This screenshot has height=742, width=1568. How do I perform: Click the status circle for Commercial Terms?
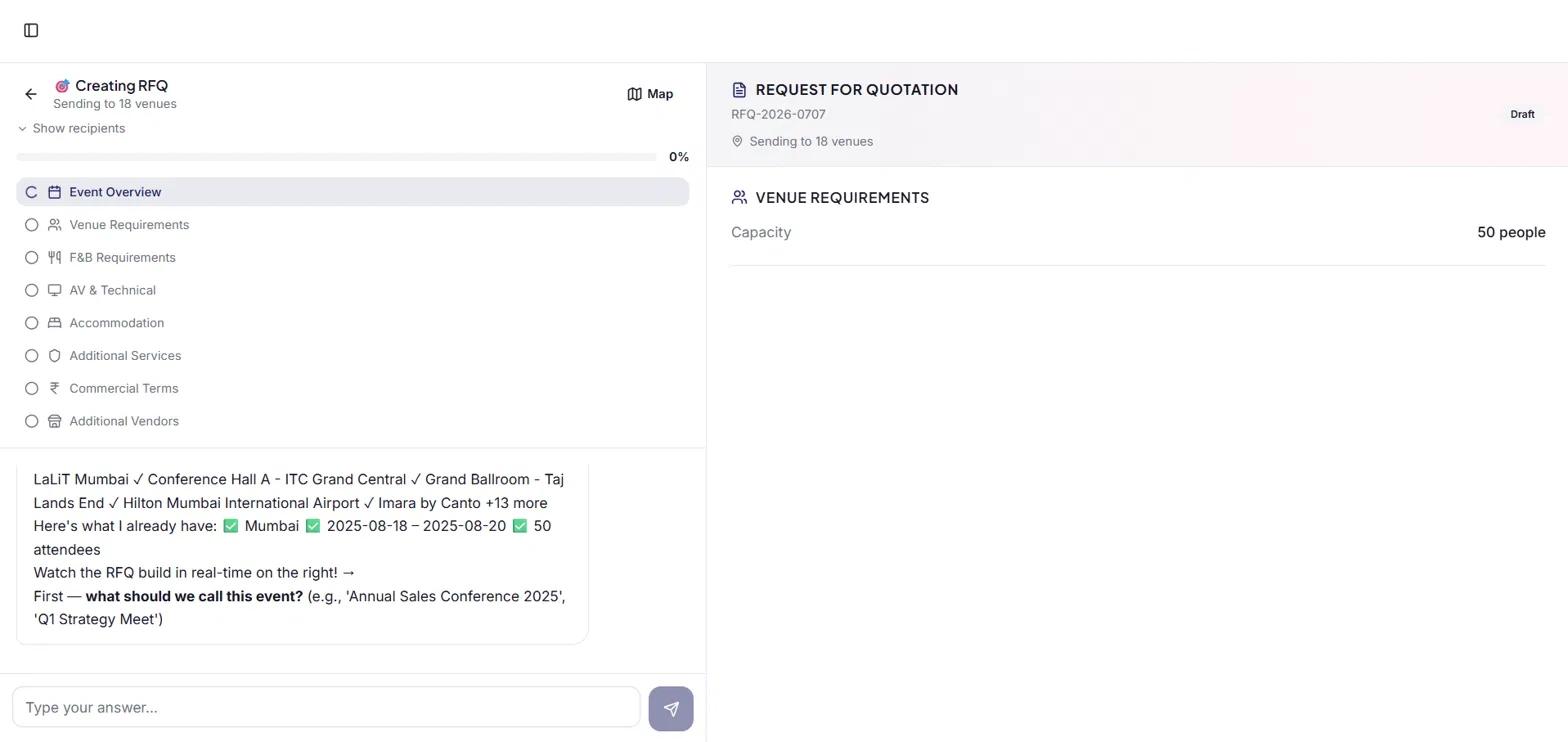tap(32, 388)
